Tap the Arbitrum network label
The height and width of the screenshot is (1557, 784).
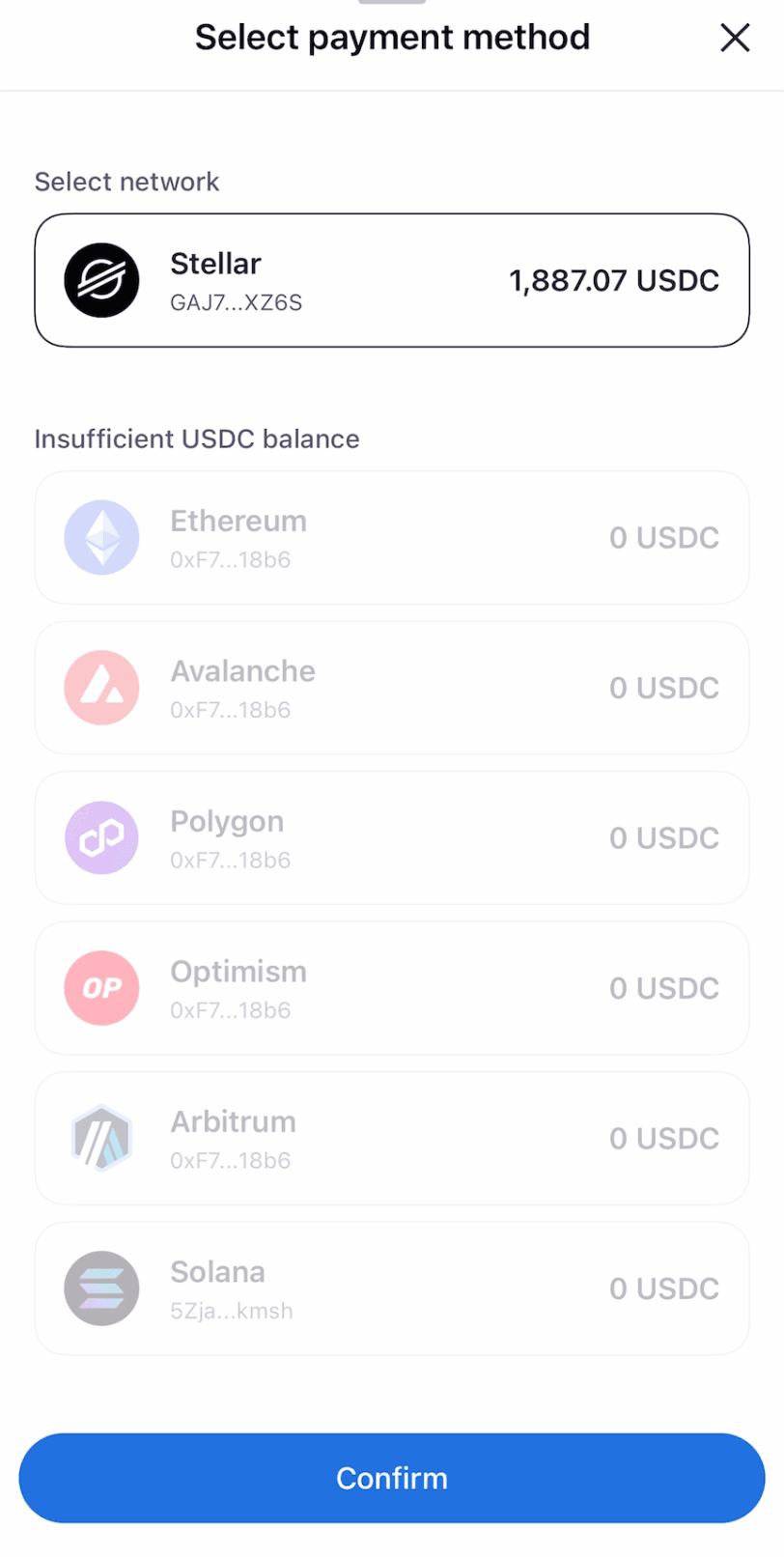(233, 1121)
